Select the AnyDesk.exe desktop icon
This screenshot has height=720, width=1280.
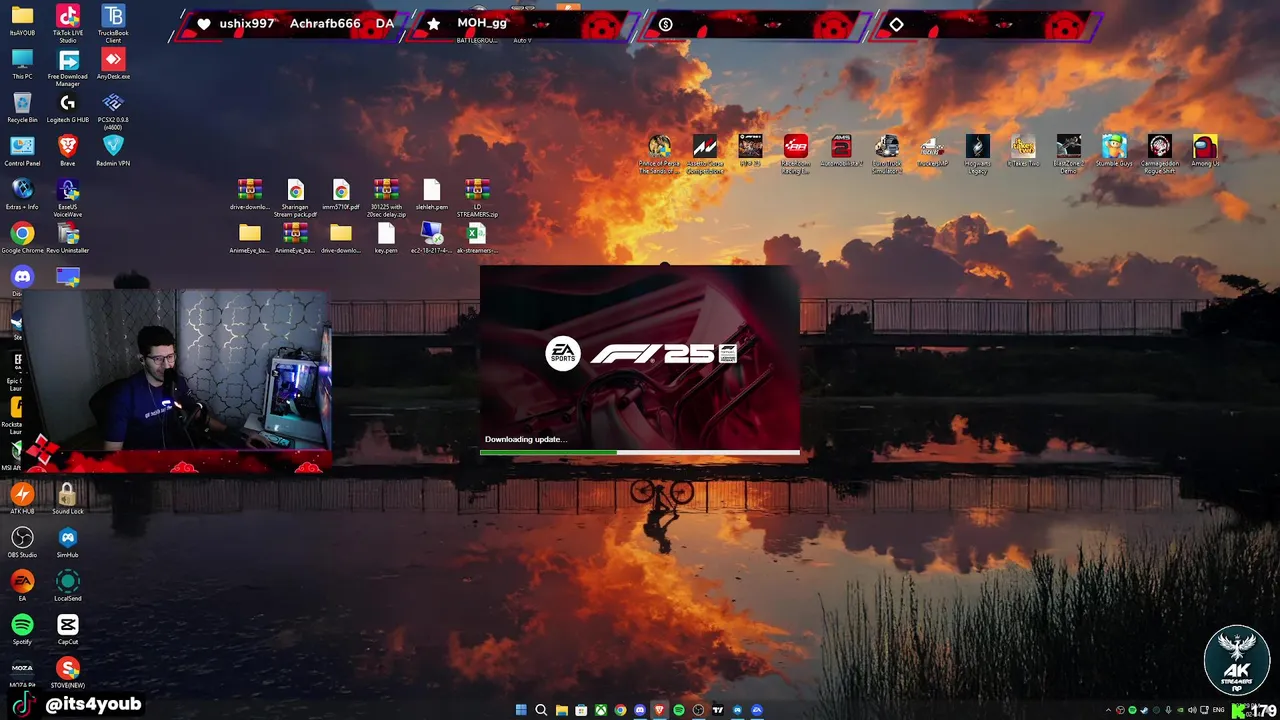(113, 64)
